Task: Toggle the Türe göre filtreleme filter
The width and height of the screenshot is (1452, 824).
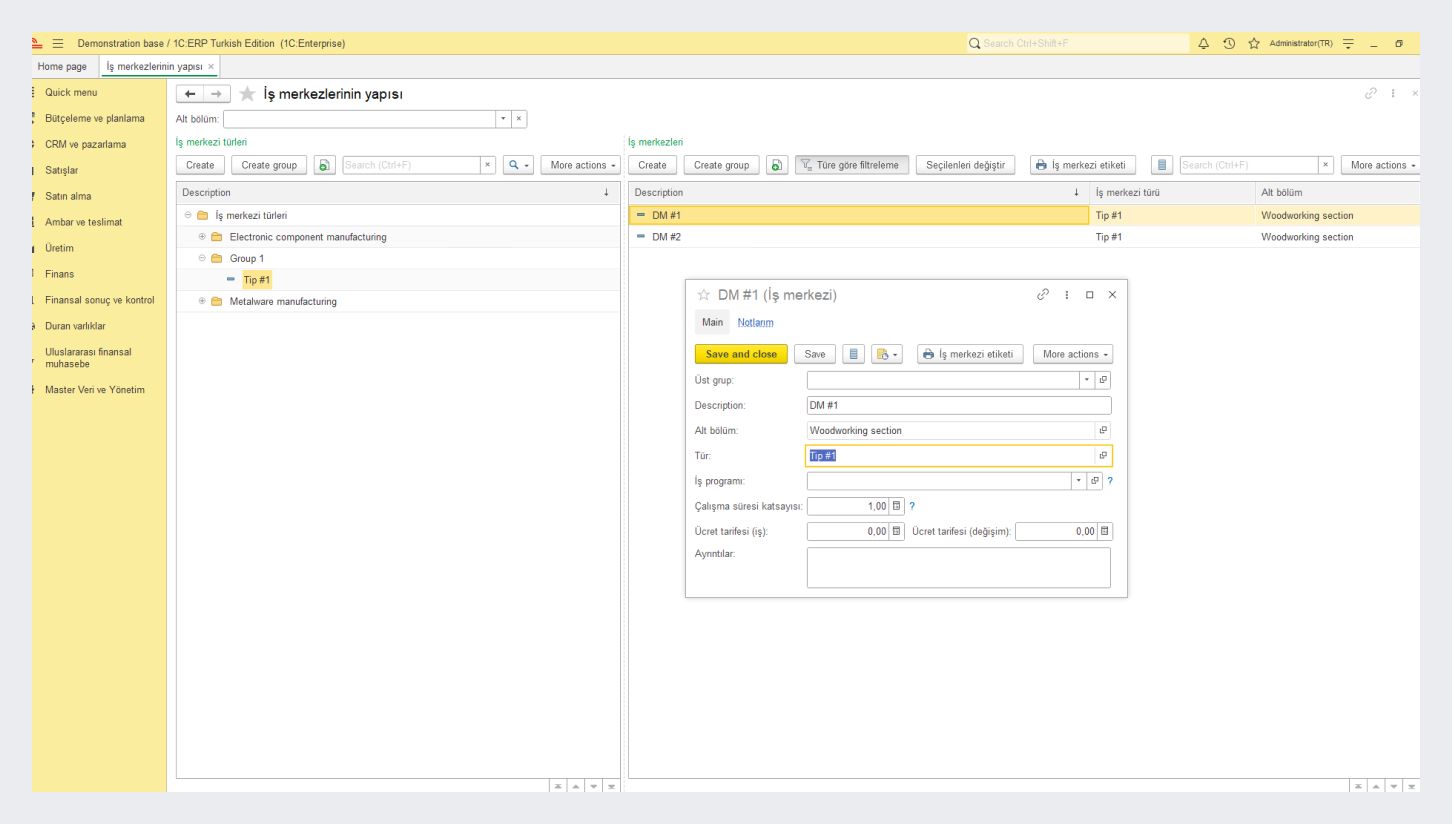Action: pos(852,165)
